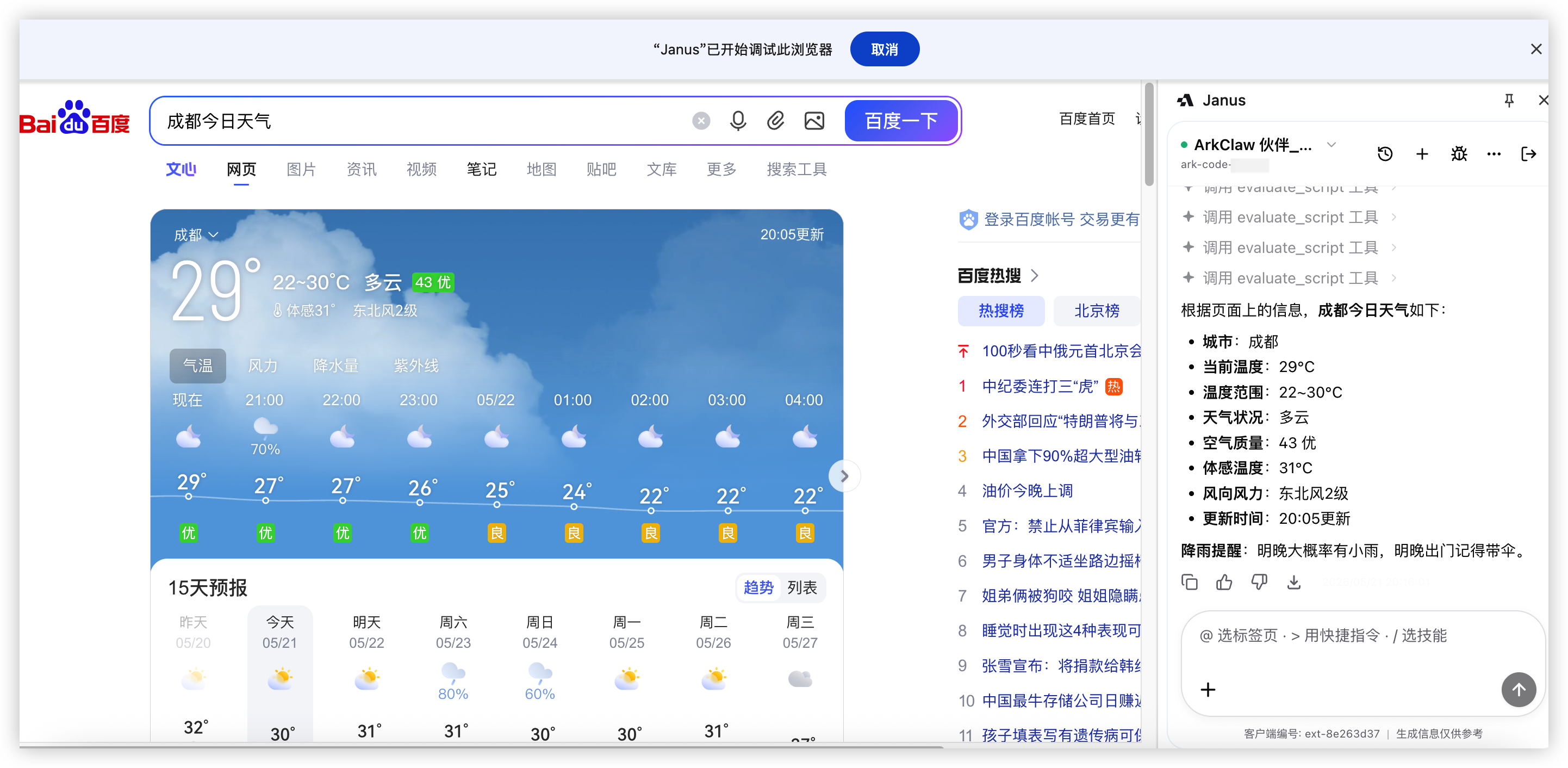
Task: Switch to the 图片 search tab
Action: pos(301,169)
